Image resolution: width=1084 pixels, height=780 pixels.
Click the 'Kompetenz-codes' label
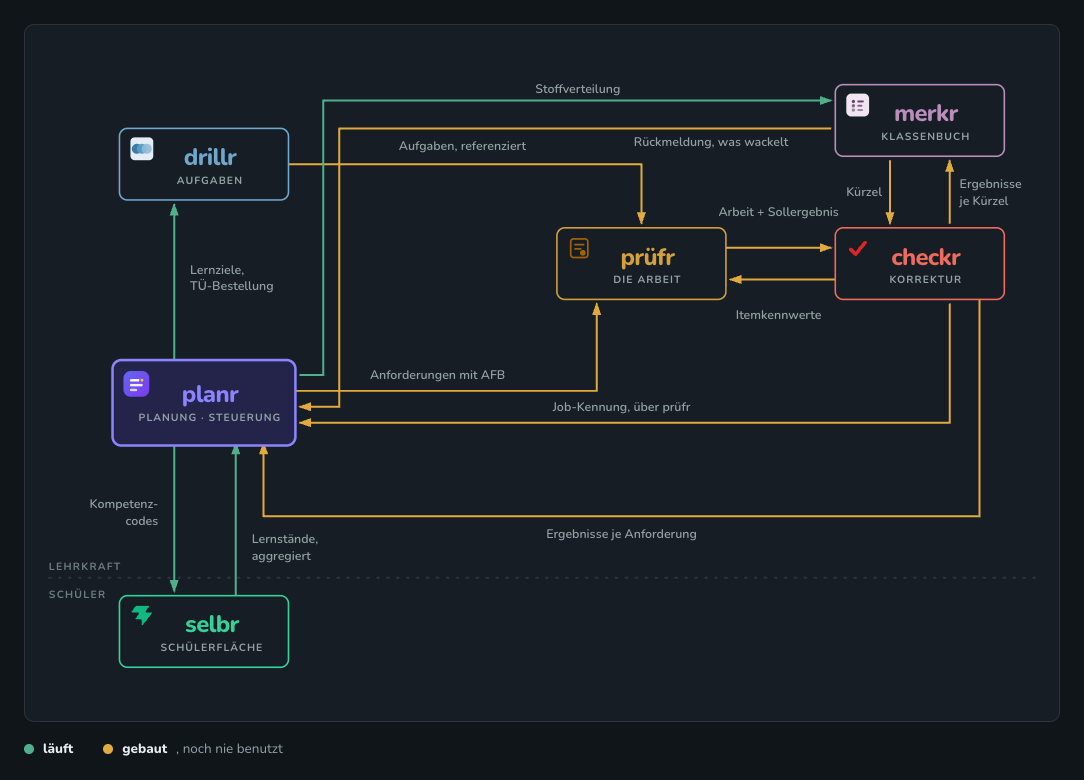click(124, 512)
